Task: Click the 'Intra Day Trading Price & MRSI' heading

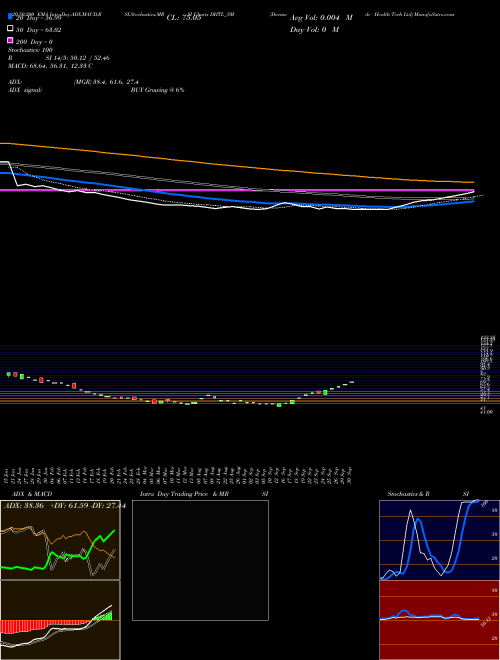Action: (204, 494)
